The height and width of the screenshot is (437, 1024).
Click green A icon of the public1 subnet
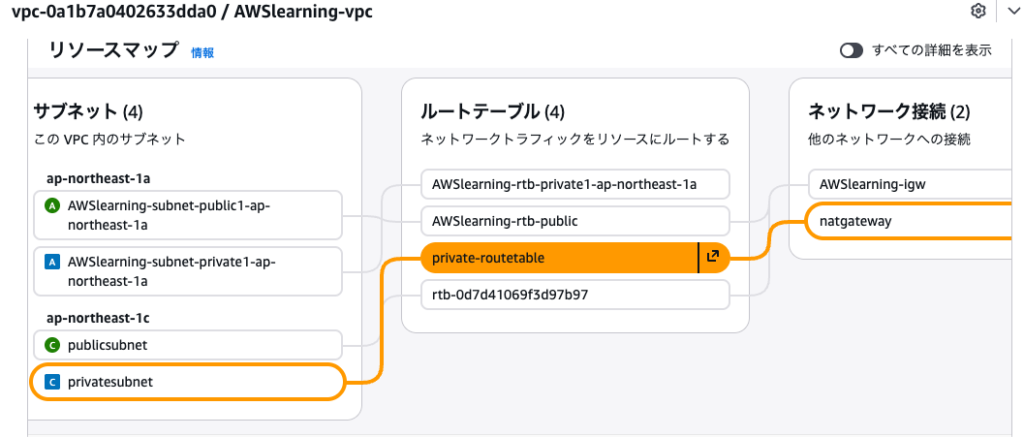tap(53, 206)
